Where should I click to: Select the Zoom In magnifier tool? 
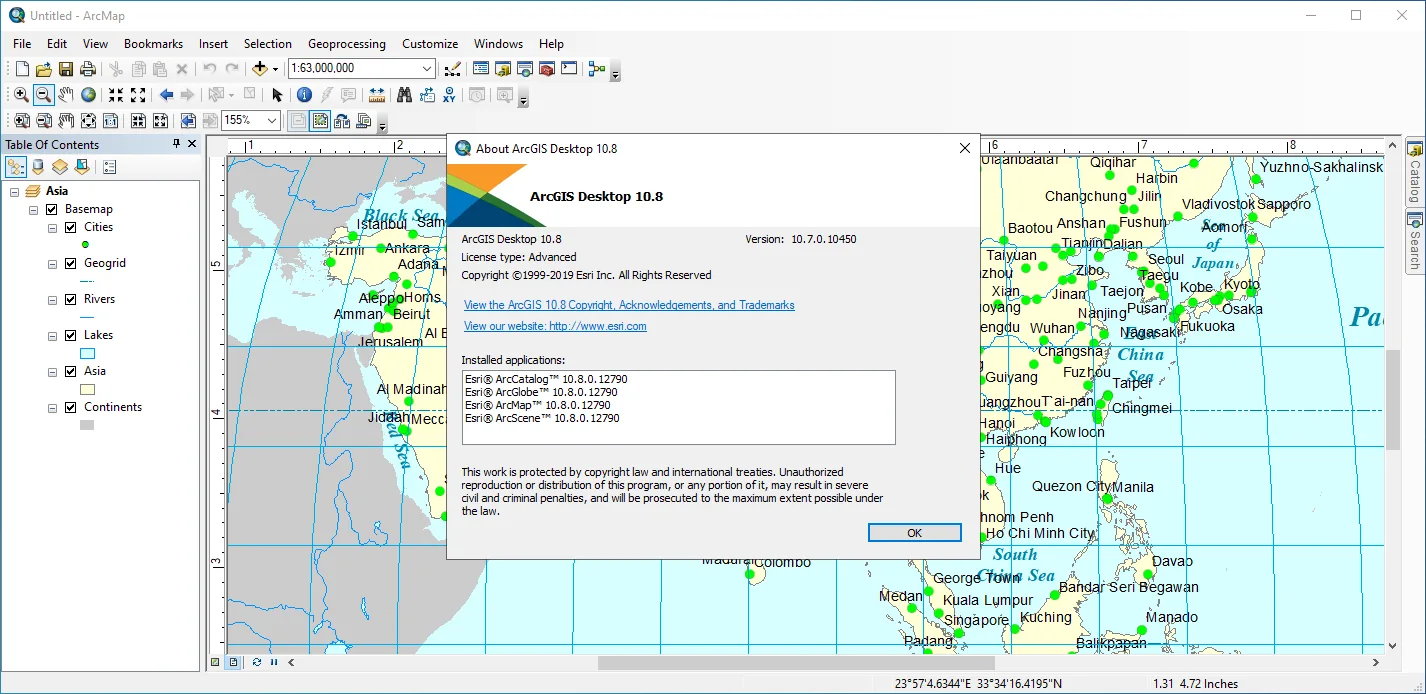[x=21, y=95]
